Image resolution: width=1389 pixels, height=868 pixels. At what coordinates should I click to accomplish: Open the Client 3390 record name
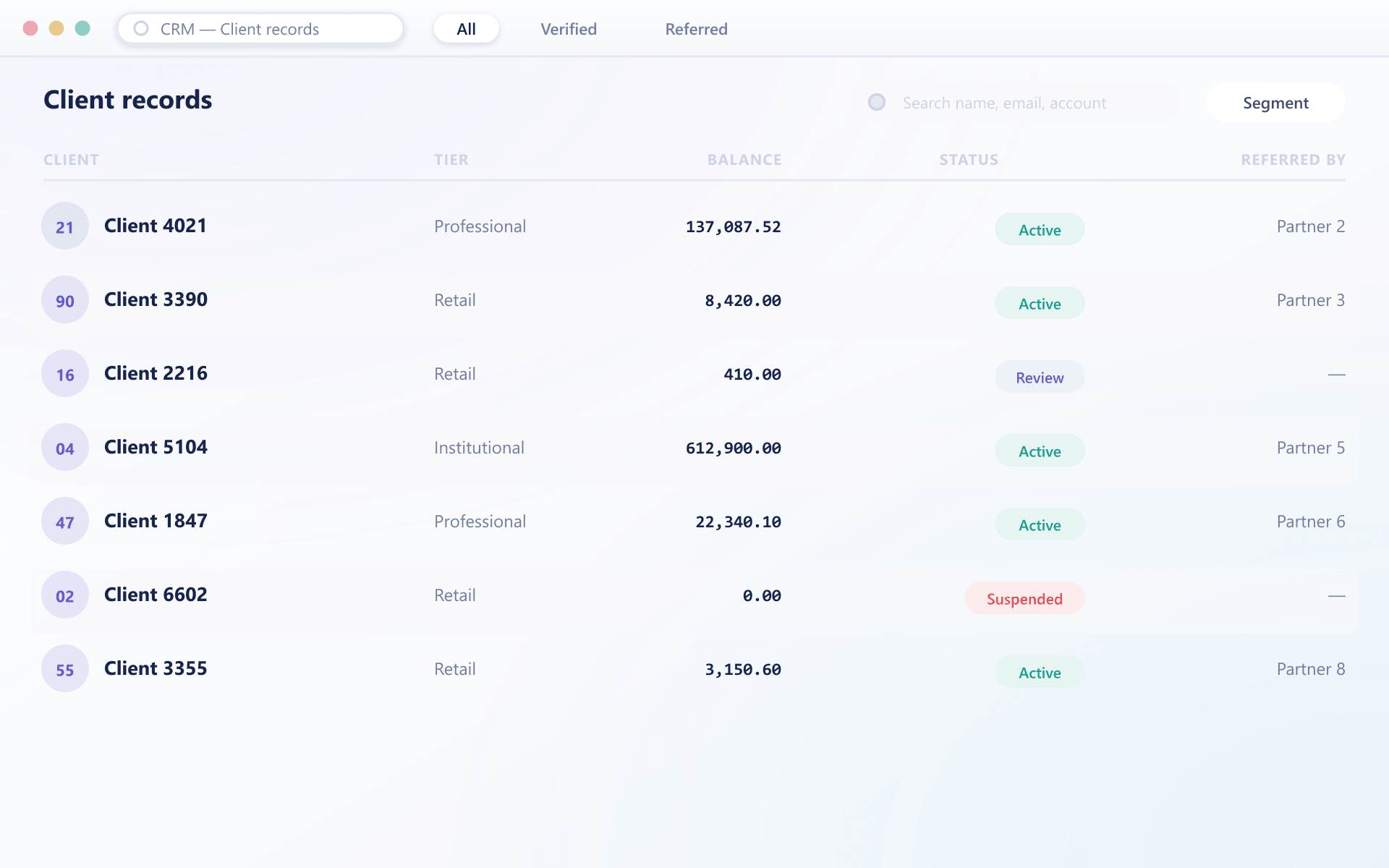click(156, 299)
